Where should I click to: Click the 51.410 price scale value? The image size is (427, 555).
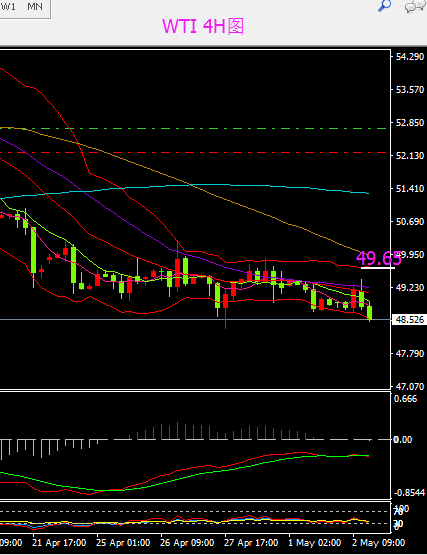click(x=410, y=188)
